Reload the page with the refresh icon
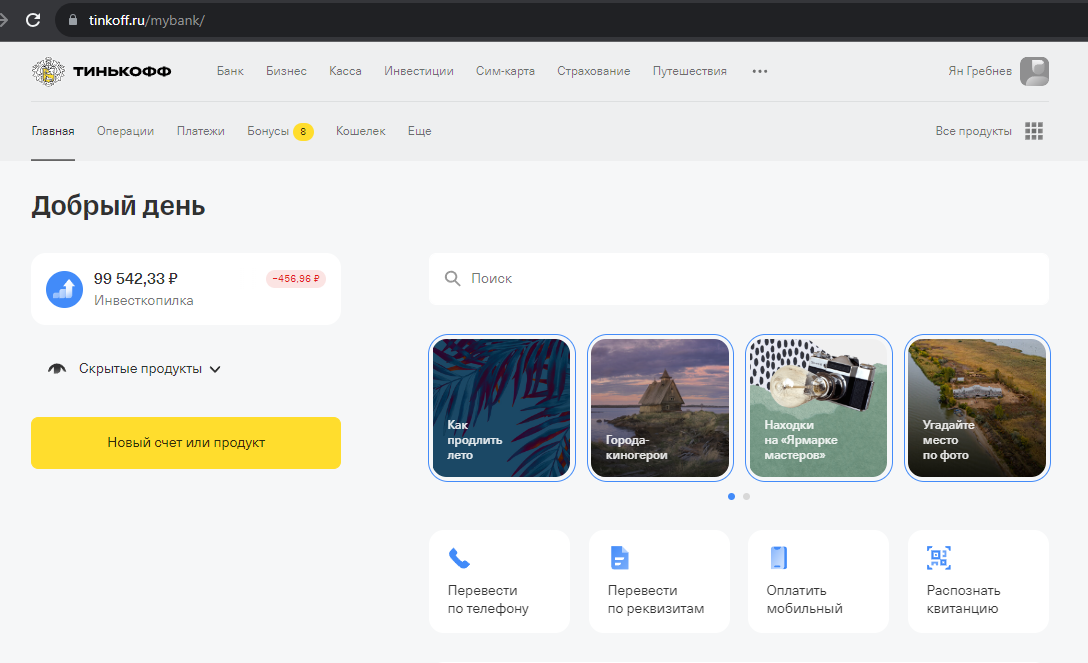 click(x=33, y=20)
